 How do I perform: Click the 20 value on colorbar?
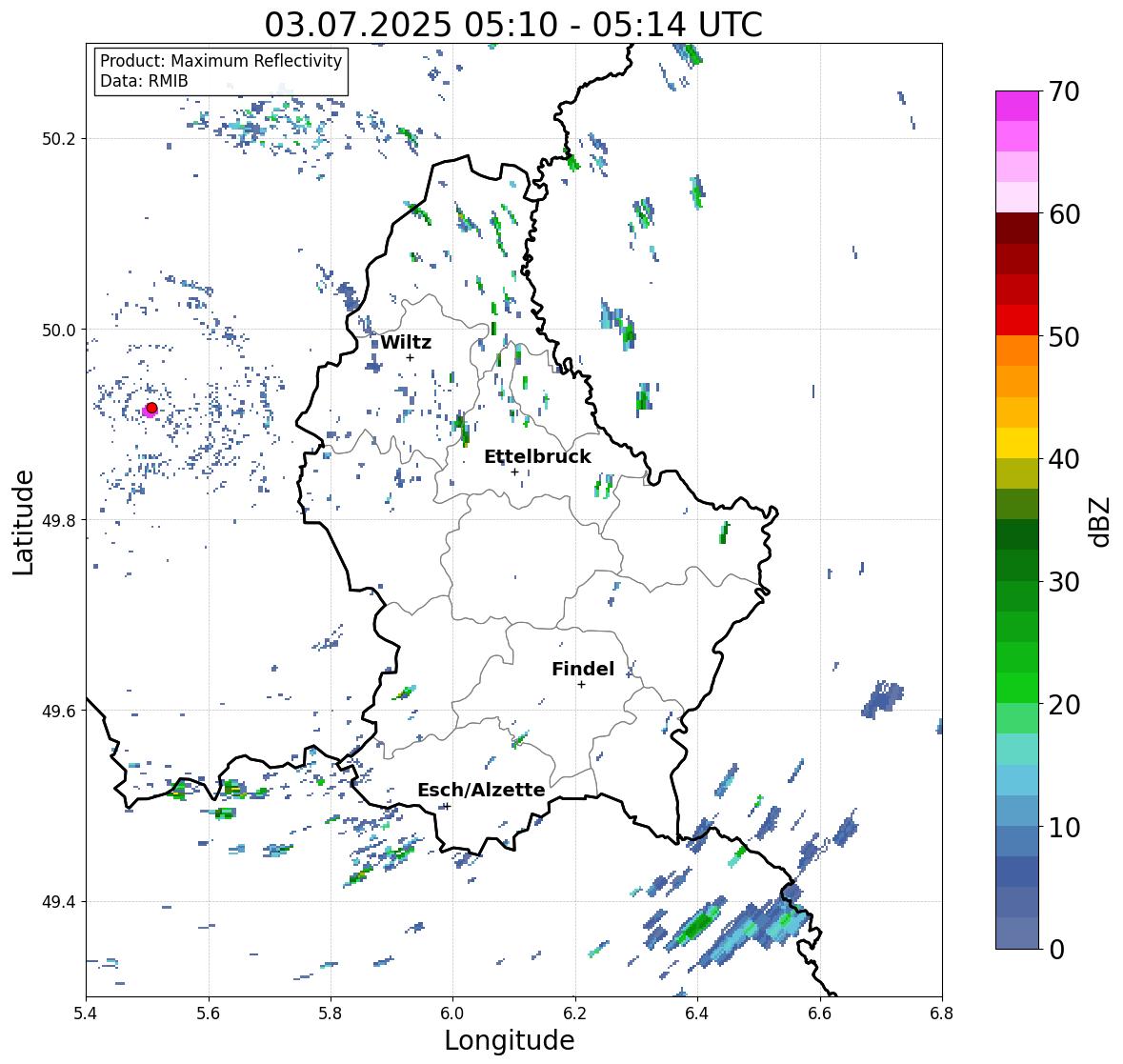(x=1064, y=705)
